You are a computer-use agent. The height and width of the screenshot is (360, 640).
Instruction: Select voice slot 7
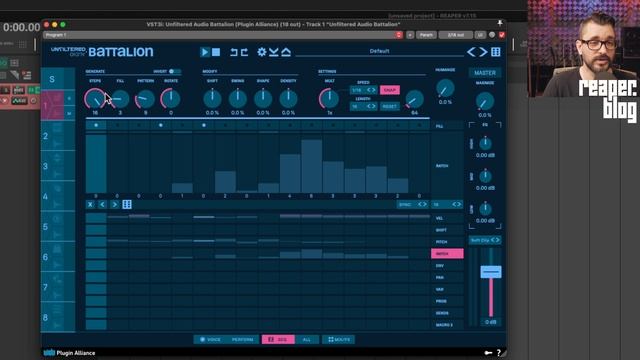pos(58,287)
